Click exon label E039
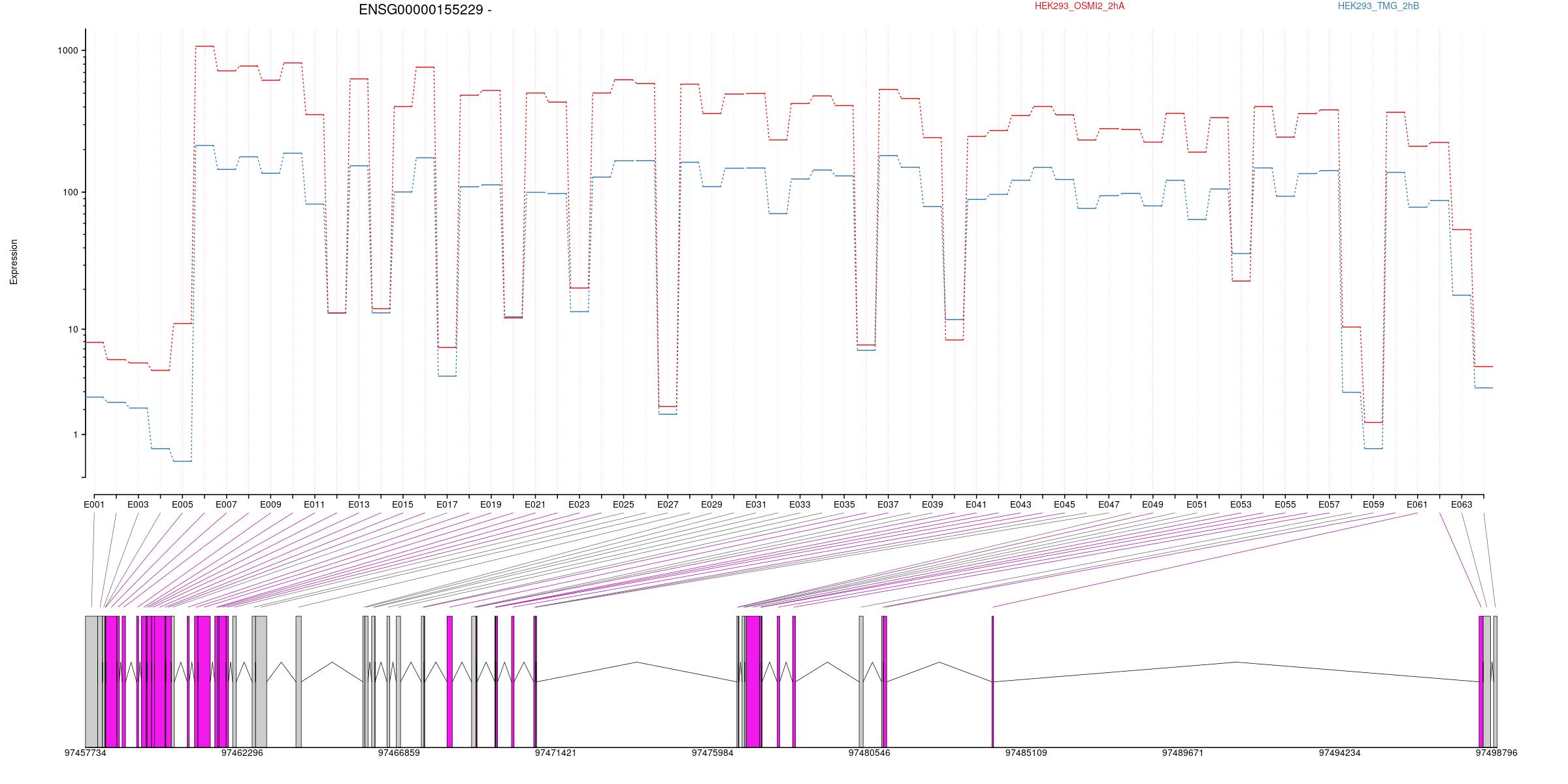Image resolution: width=1568 pixels, height=784 pixels. [x=932, y=504]
